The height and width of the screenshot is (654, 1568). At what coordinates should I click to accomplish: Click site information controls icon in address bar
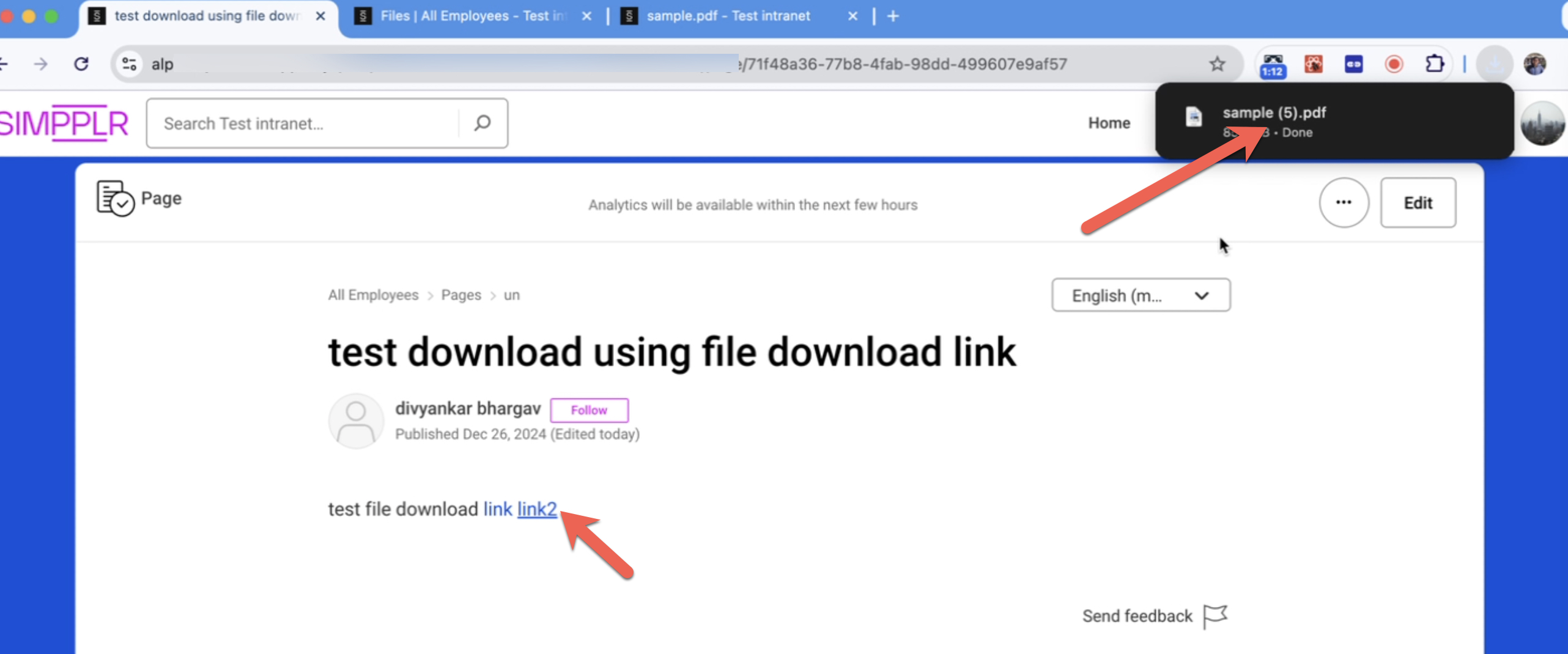[x=128, y=64]
